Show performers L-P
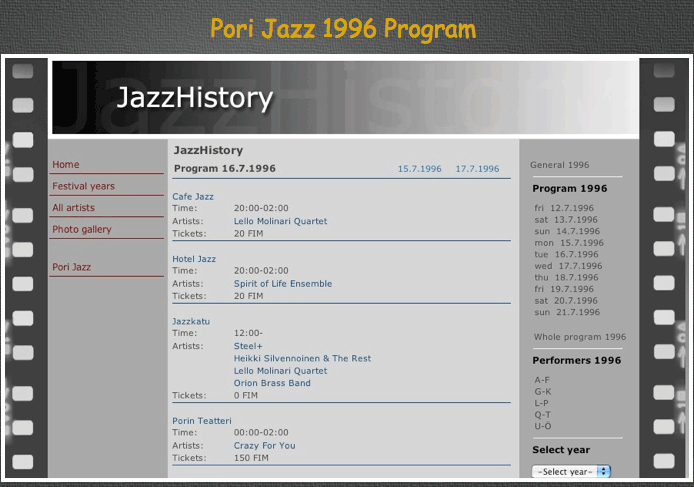The image size is (694, 487). [541, 403]
